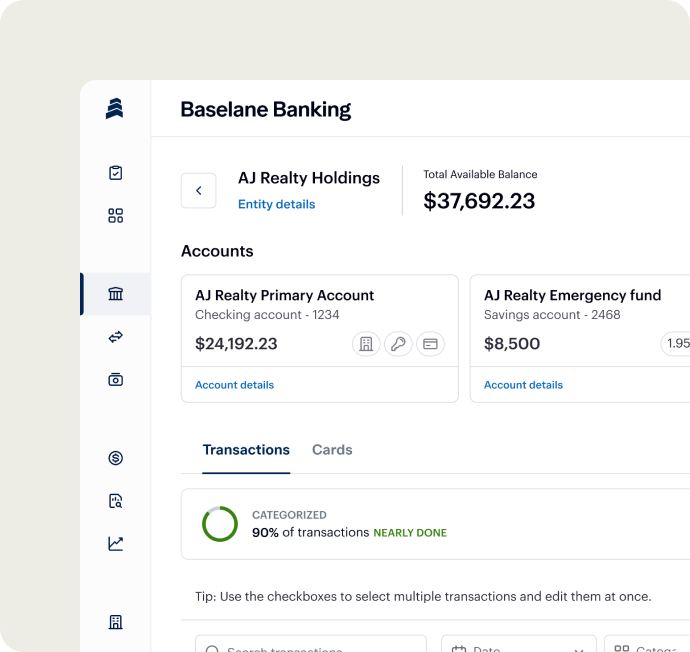Switch to the Cards tab
This screenshot has width=690, height=652.
(x=332, y=450)
